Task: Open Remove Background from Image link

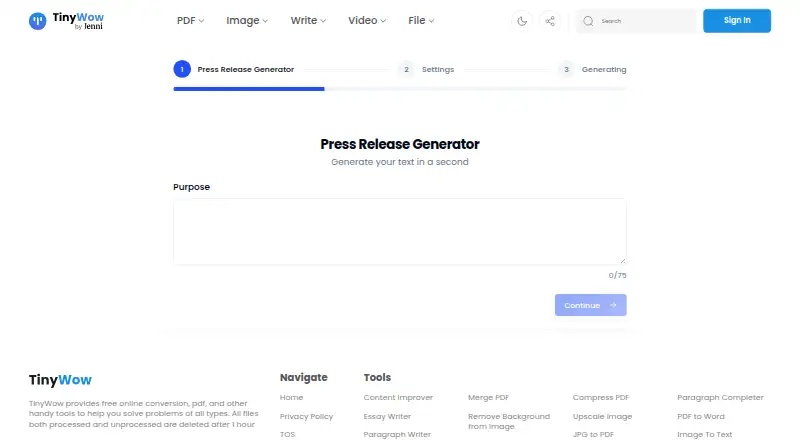Action: [x=509, y=421]
